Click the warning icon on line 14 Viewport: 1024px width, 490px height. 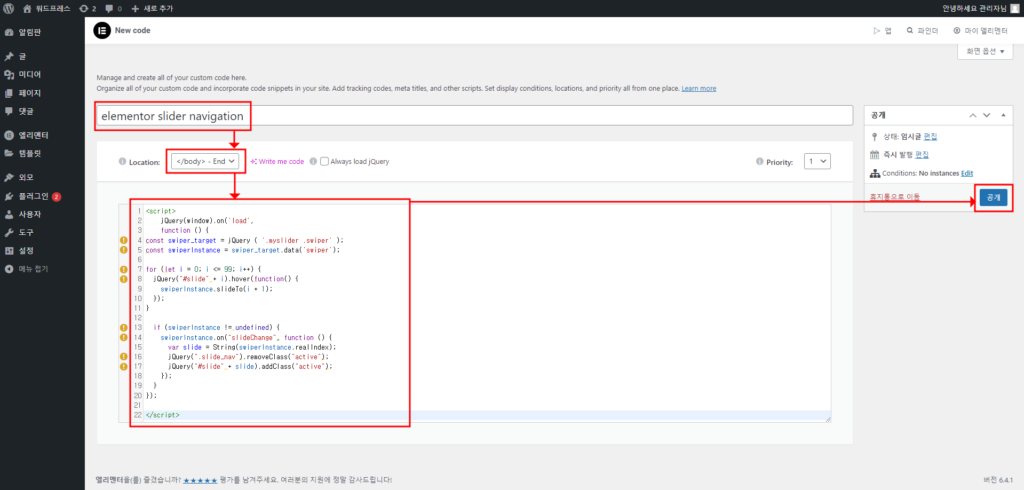pos(123,337)
